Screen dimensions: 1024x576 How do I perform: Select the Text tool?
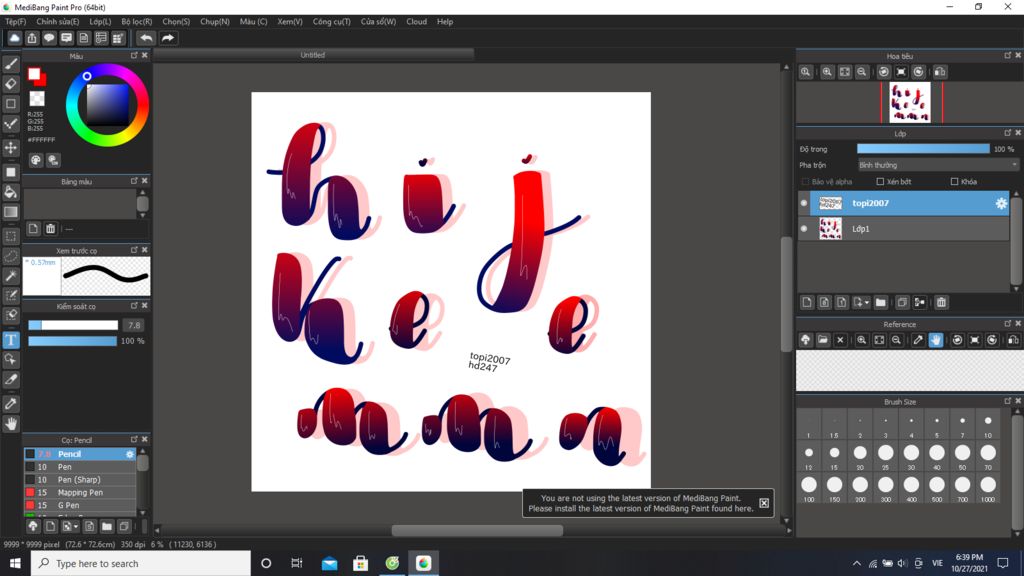(11, 340)
